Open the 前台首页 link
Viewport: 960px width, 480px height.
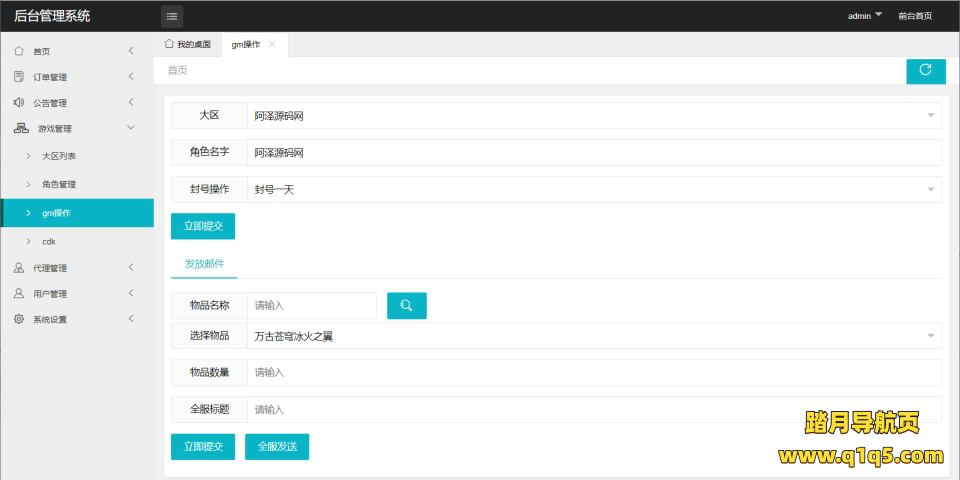pyautogui.click(x=915, y=16)
